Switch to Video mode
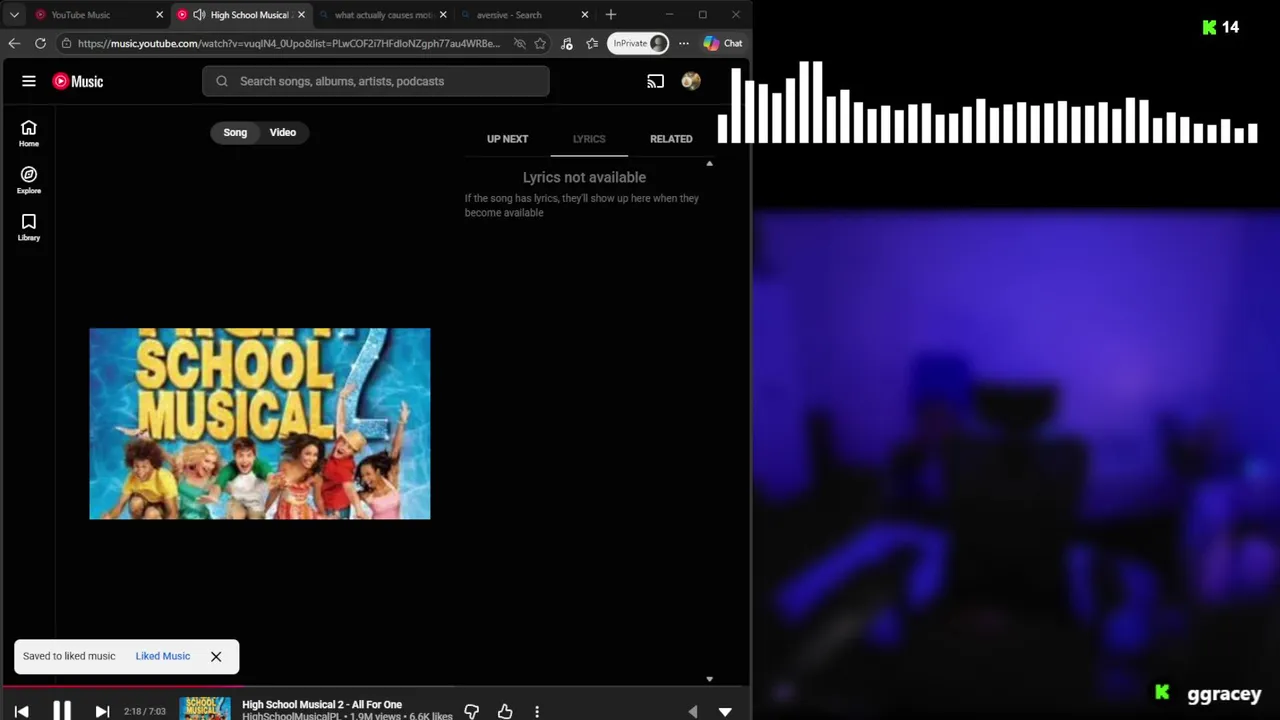The width and height of the screenshot is (1280, 720). tap(283, 132)
